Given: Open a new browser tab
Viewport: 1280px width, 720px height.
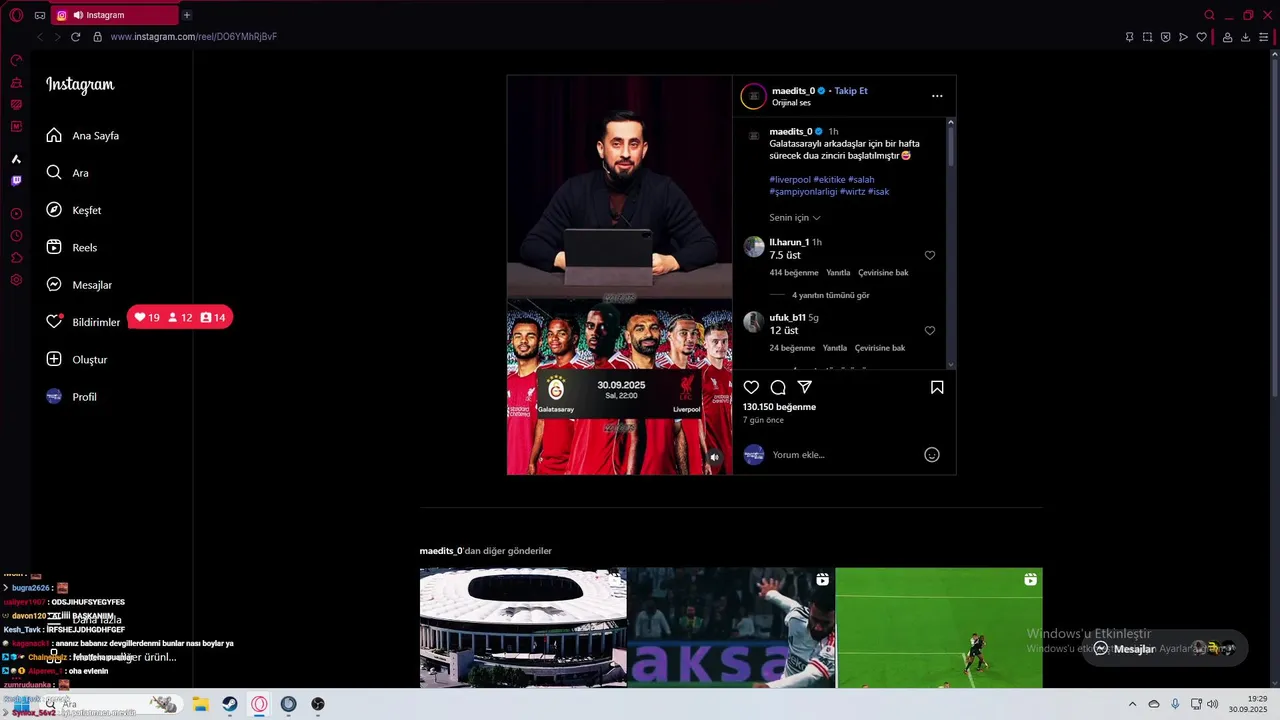Looking at the screenshot, I should pos(187,15).
